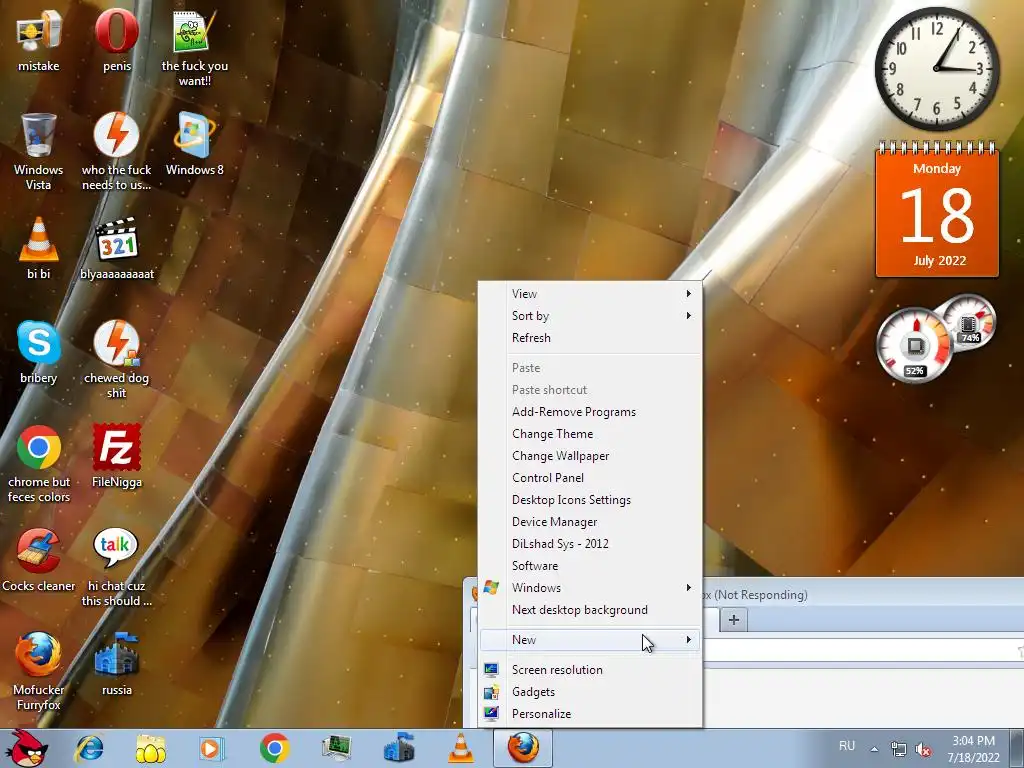Click the network tray icon

899,750
